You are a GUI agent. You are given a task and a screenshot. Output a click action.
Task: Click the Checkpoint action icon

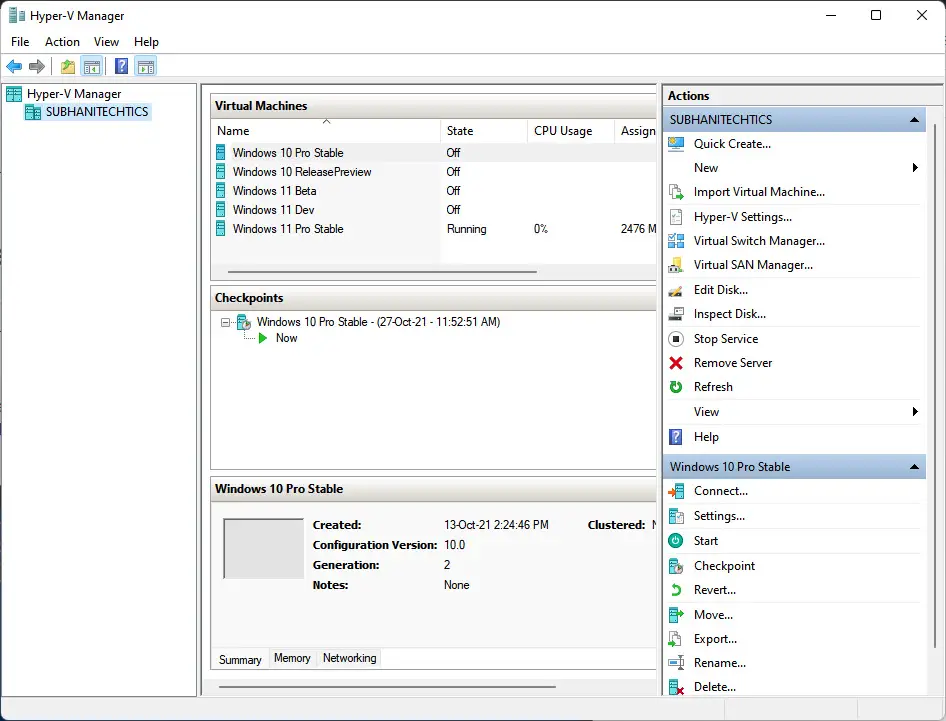(676, 566)
